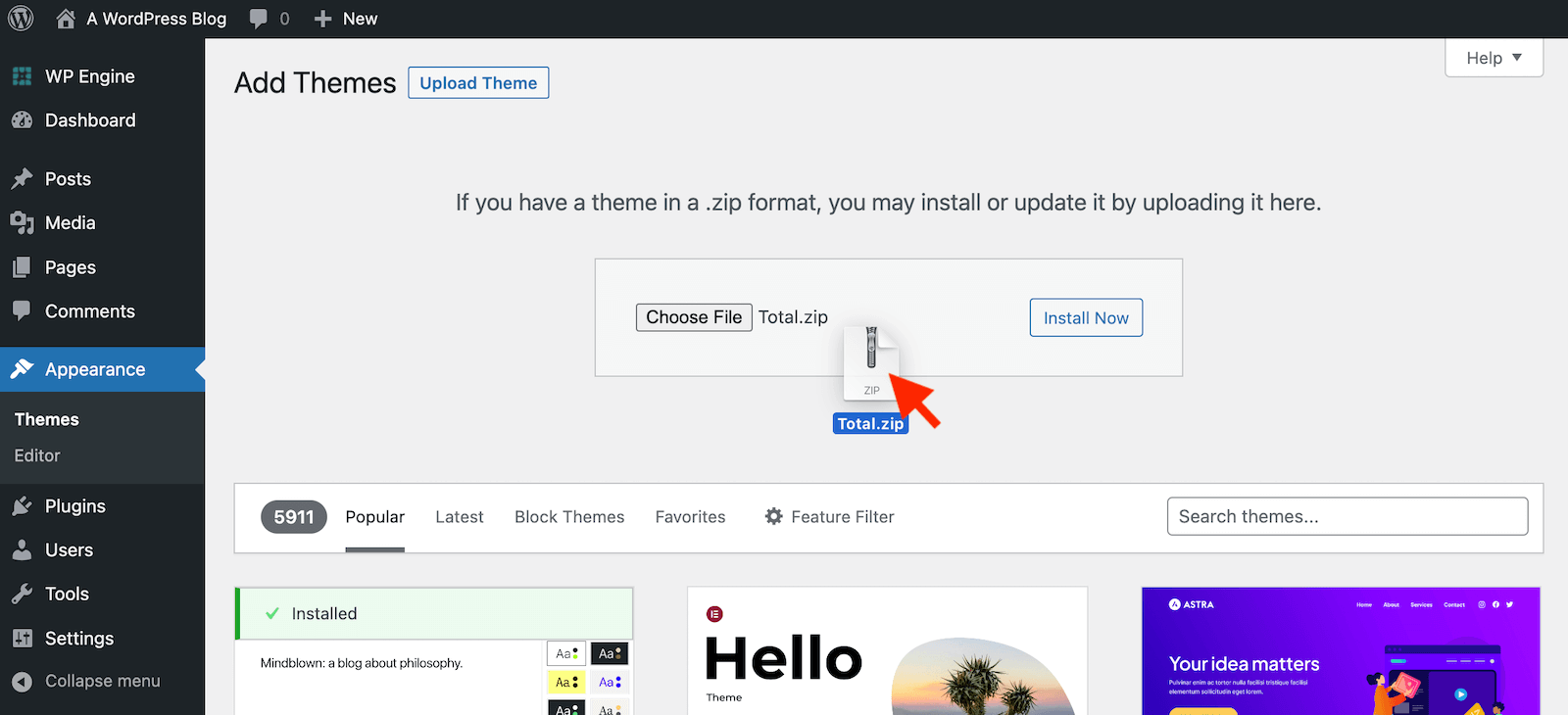Click the 5911 theme count badge

click(x=294, y=517)
